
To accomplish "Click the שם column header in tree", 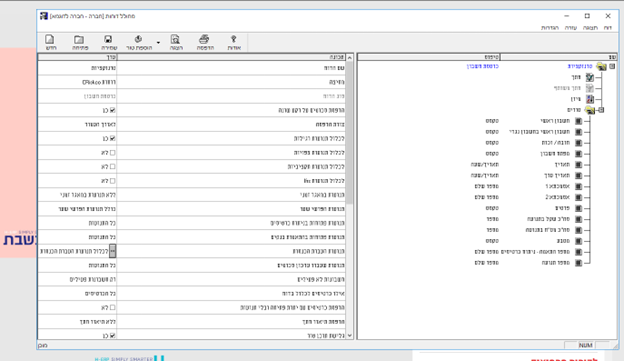I will coord(558,57).
